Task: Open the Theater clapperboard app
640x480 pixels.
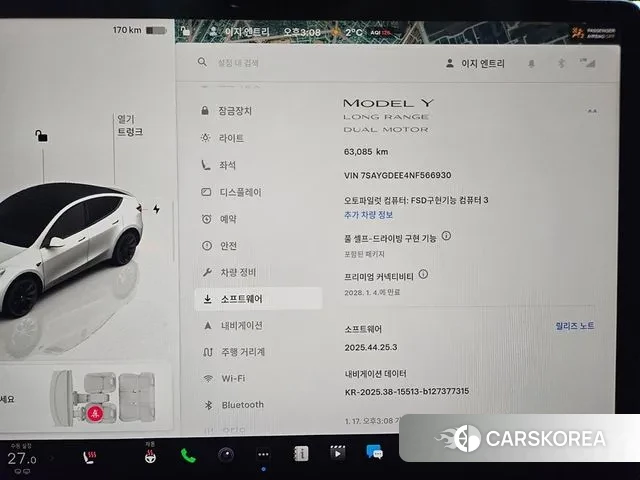Action: tap(338, 453)
